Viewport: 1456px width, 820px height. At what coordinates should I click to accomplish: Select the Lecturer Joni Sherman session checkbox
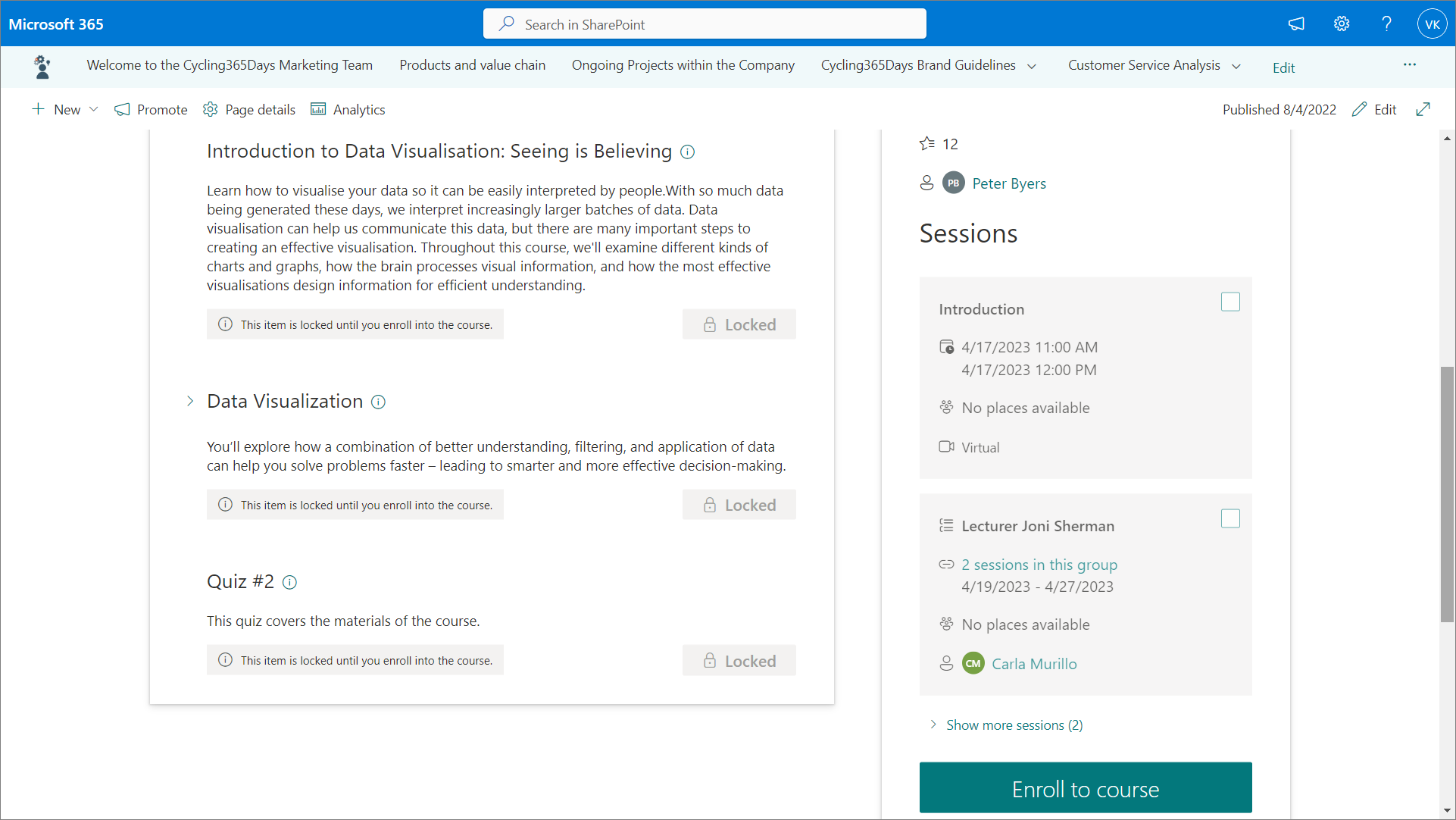1230,519
